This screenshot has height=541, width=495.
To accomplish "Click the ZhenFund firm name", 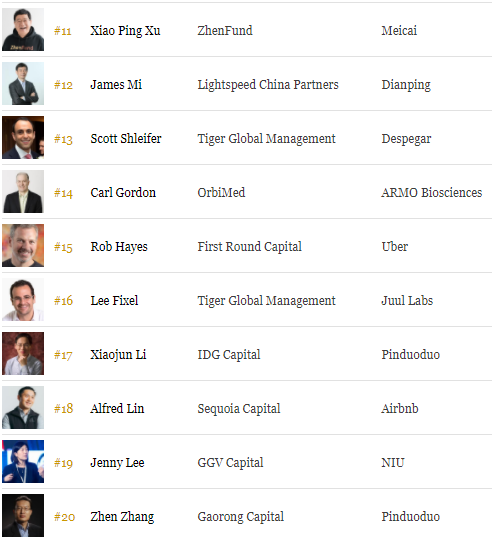I will [225, 31].
